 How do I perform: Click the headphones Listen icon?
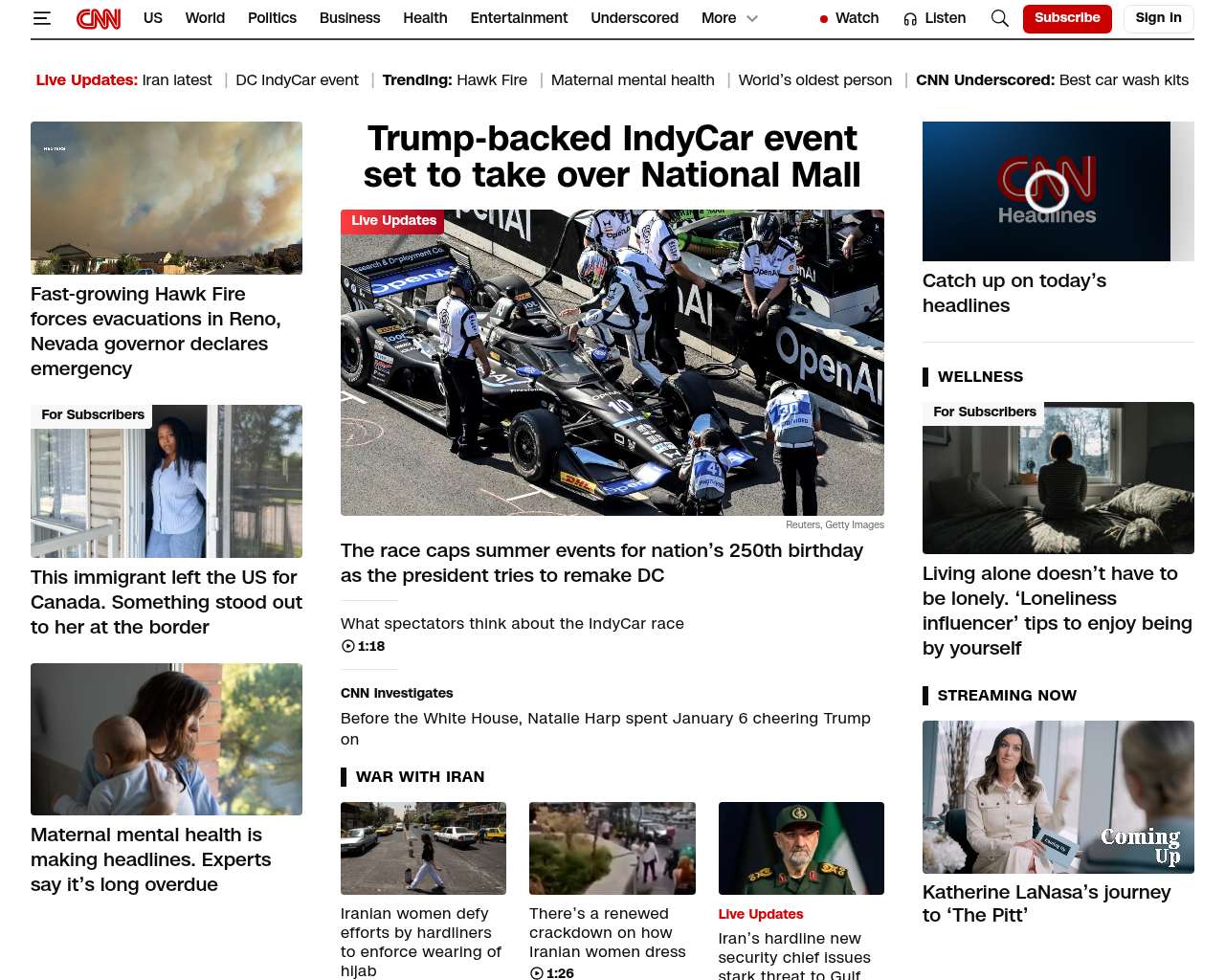click(x=910, y=19)
